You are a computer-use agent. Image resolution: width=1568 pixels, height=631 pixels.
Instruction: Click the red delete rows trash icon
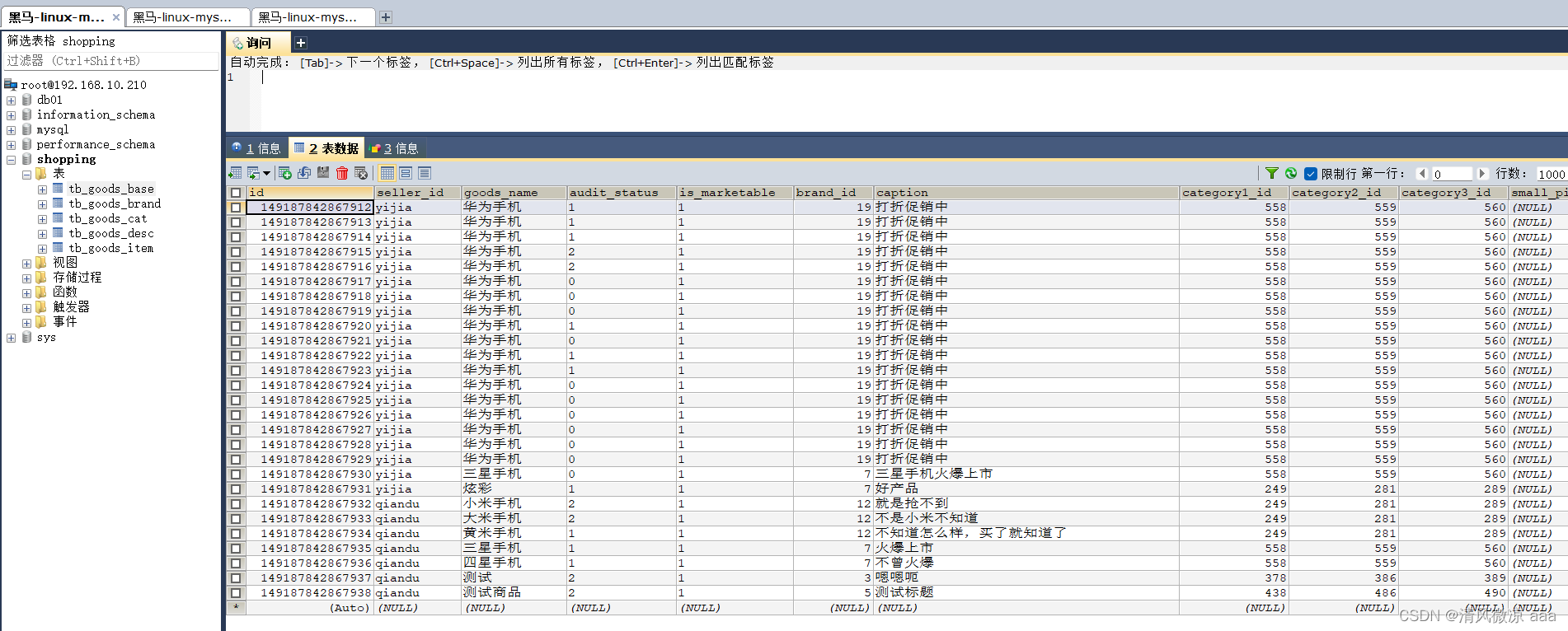pyautogui.click(x=342, y=173)
